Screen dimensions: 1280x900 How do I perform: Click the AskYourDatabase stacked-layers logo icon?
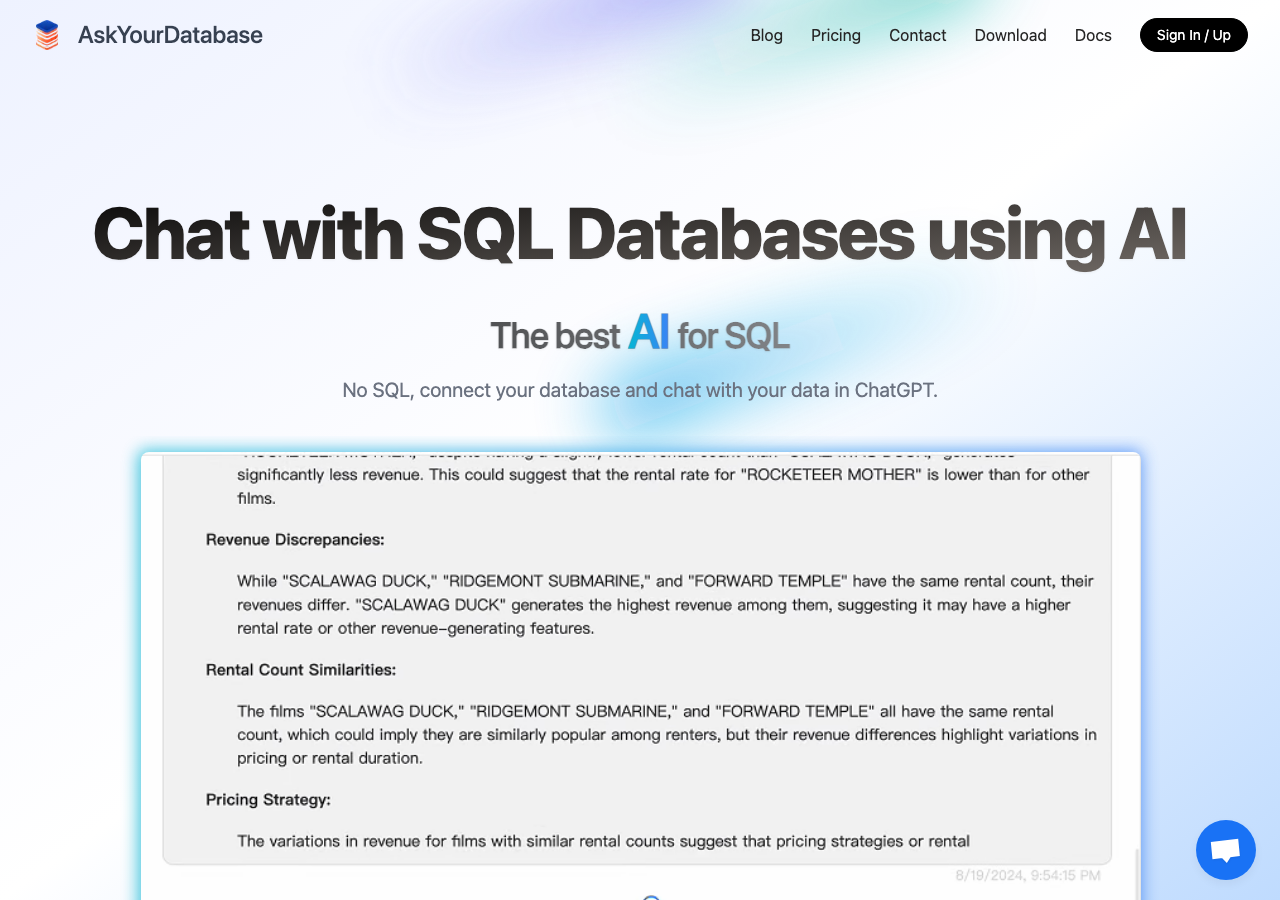click(x=47, y=35)
